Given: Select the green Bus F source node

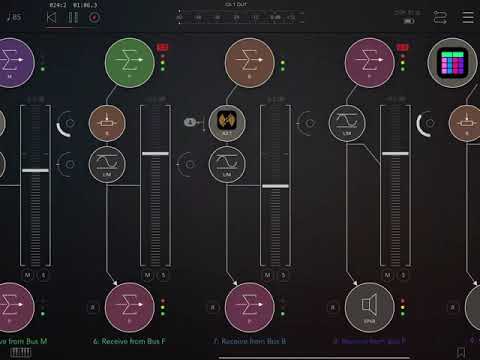Looking at the screenshot, I should pyautogui.click(x=130, y=63).
